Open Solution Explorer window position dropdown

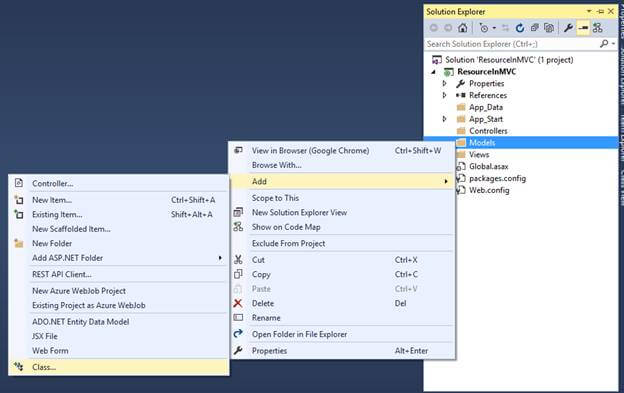(x=589, y=12)
